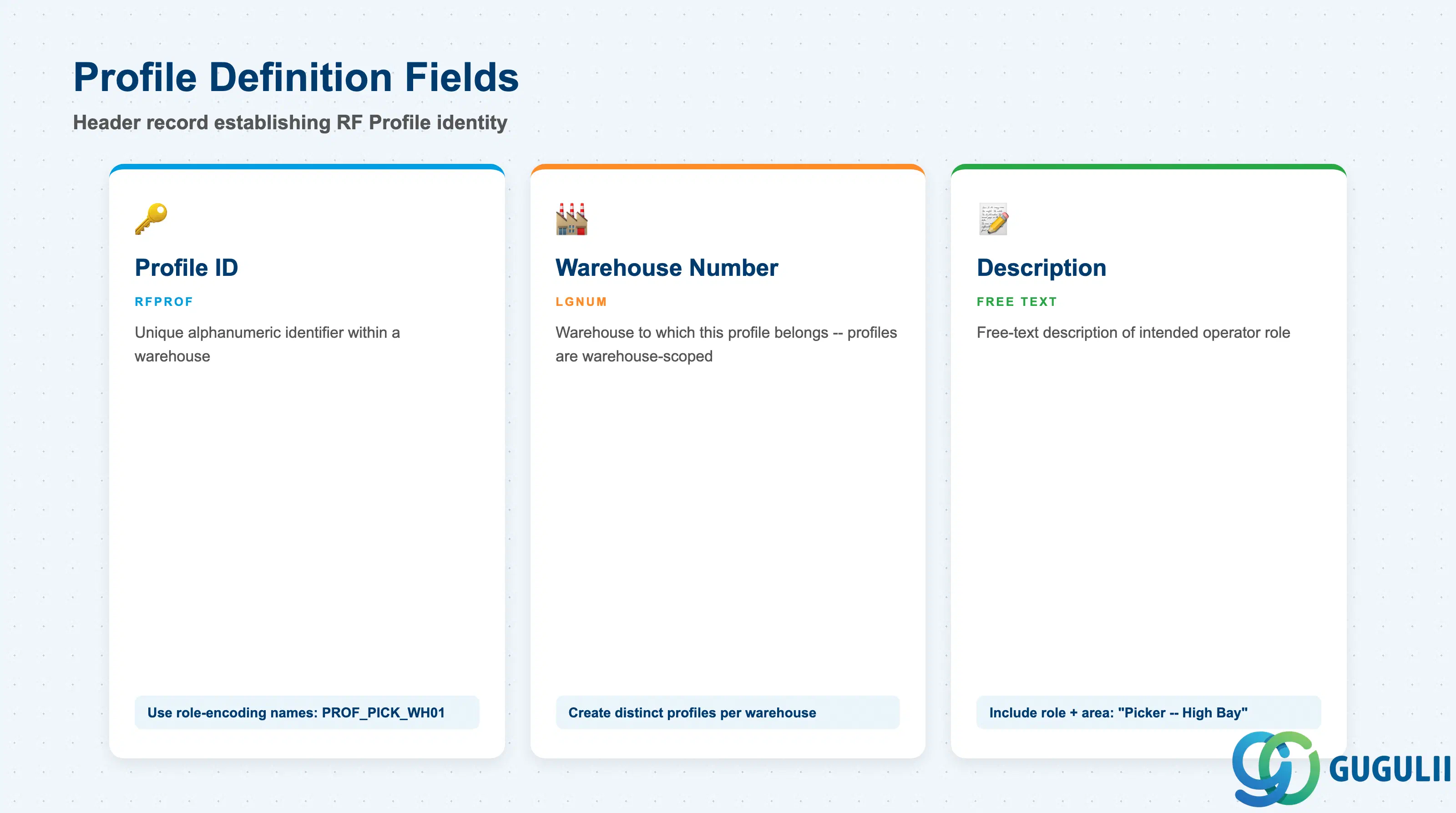Click the LGNUM field code label

coord(581,301)
